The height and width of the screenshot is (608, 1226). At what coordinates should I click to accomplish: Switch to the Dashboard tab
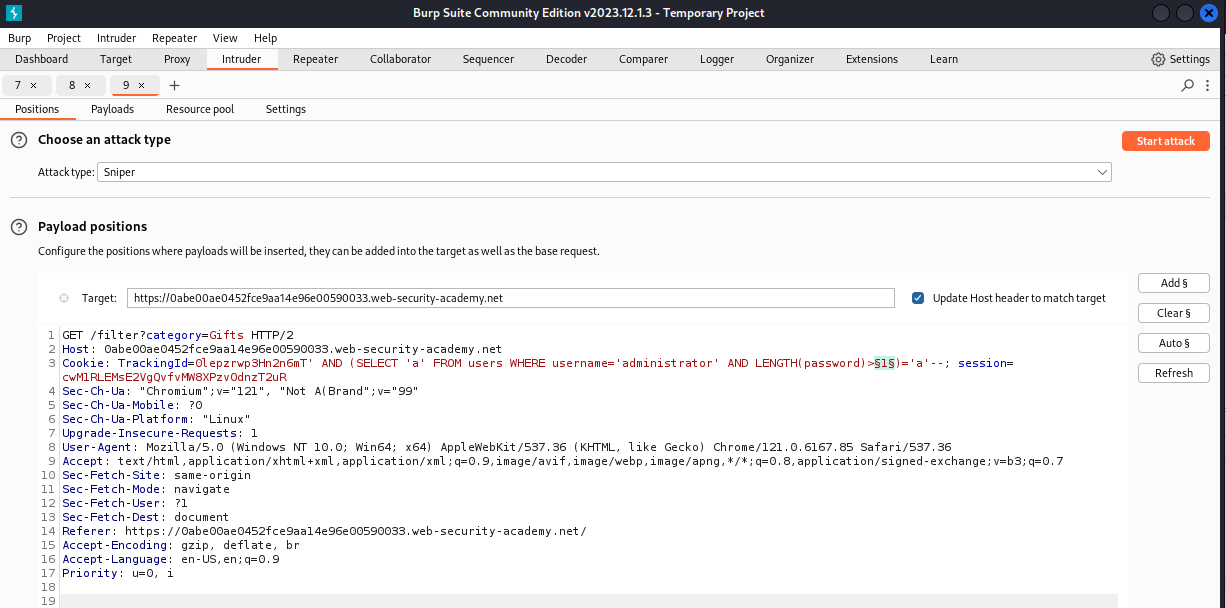(x=42, y=59)
